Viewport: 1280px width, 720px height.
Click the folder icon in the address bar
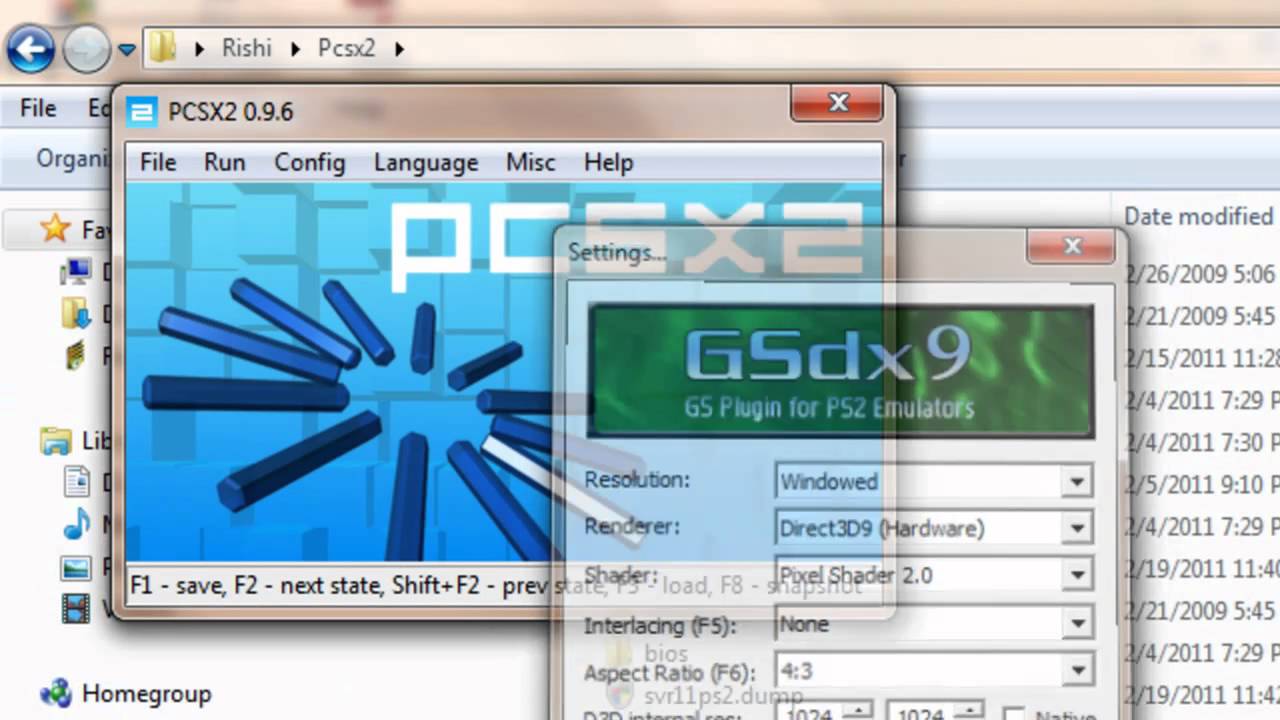[163, 47]
